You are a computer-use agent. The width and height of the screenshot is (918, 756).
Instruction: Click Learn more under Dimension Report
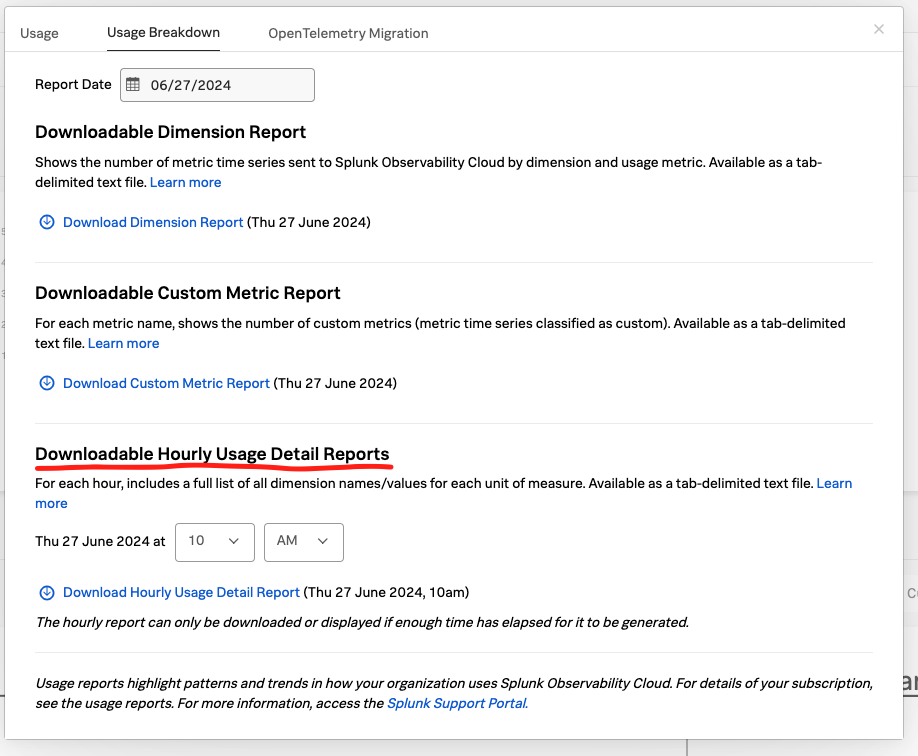pyautogui.click(x=185, y=182)
